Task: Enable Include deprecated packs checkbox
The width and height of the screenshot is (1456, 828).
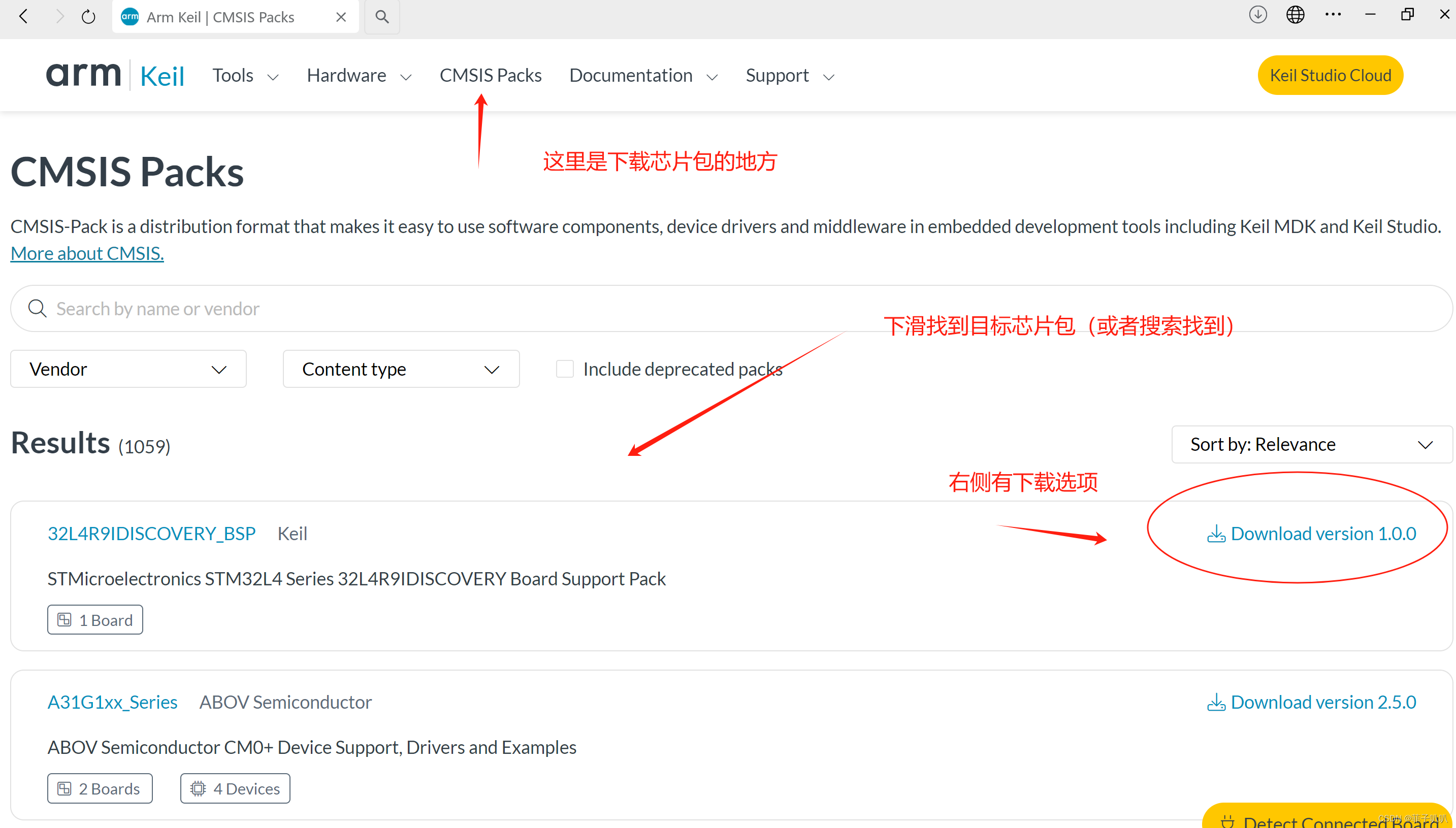Action: pyautogui.click(x=565, y=369)
